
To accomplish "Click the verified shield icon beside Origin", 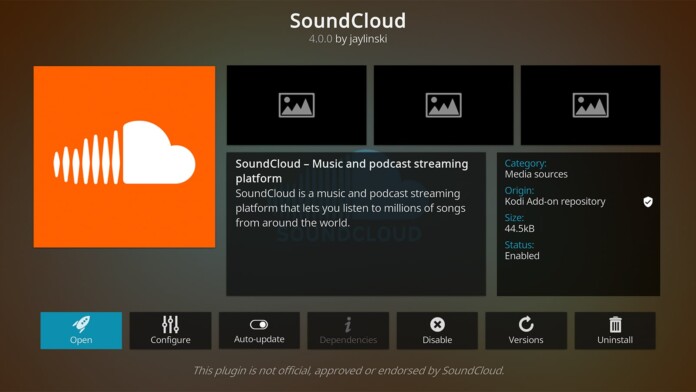I will 648,202.
